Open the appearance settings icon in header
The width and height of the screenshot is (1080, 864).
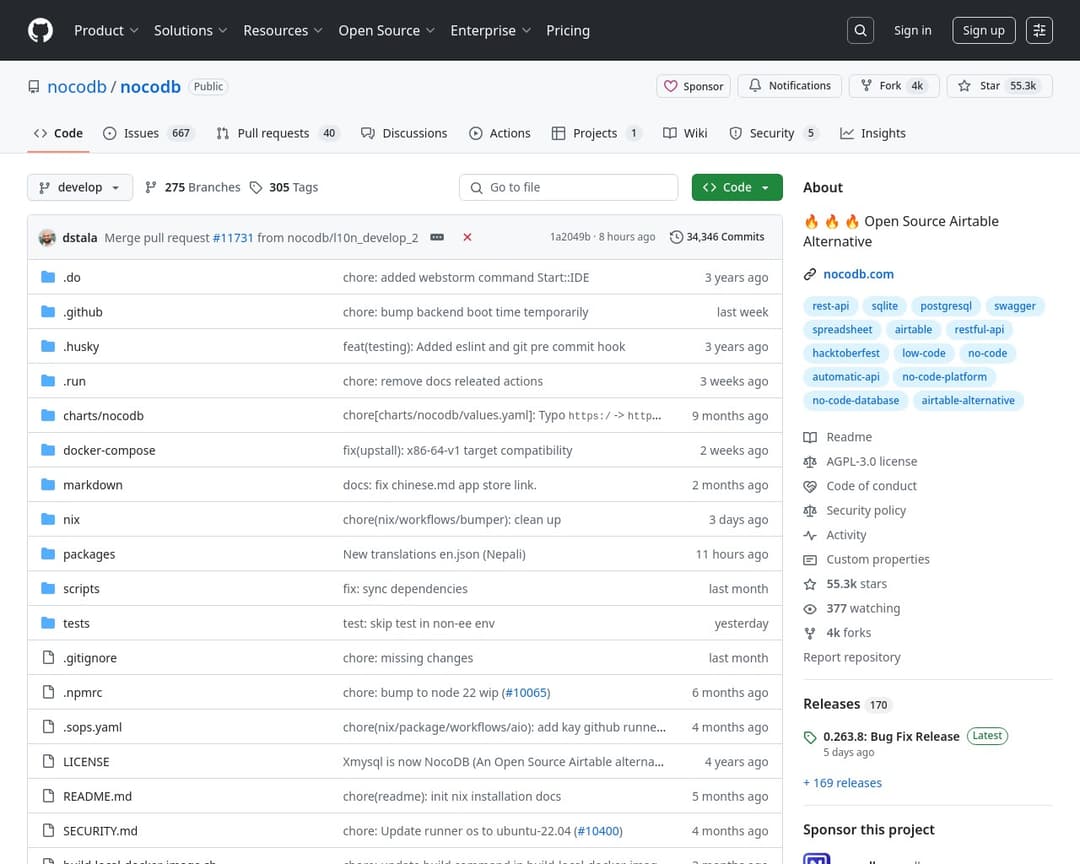[1039, 30]
